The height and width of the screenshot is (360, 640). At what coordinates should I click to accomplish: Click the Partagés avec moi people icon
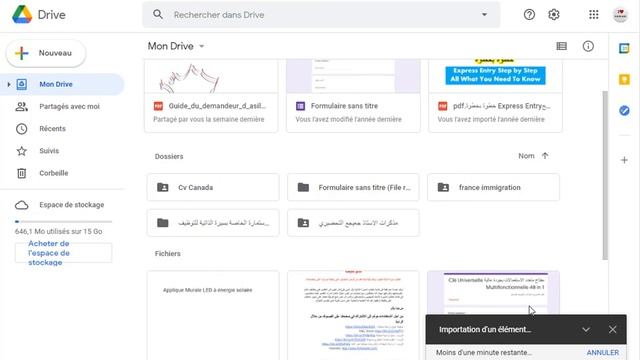[22, 107]
